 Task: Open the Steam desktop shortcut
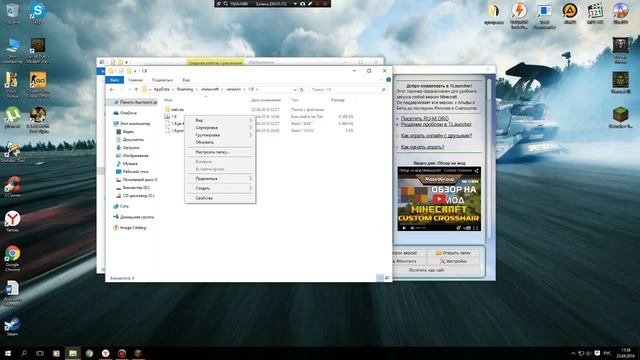[x=12, y=327]
